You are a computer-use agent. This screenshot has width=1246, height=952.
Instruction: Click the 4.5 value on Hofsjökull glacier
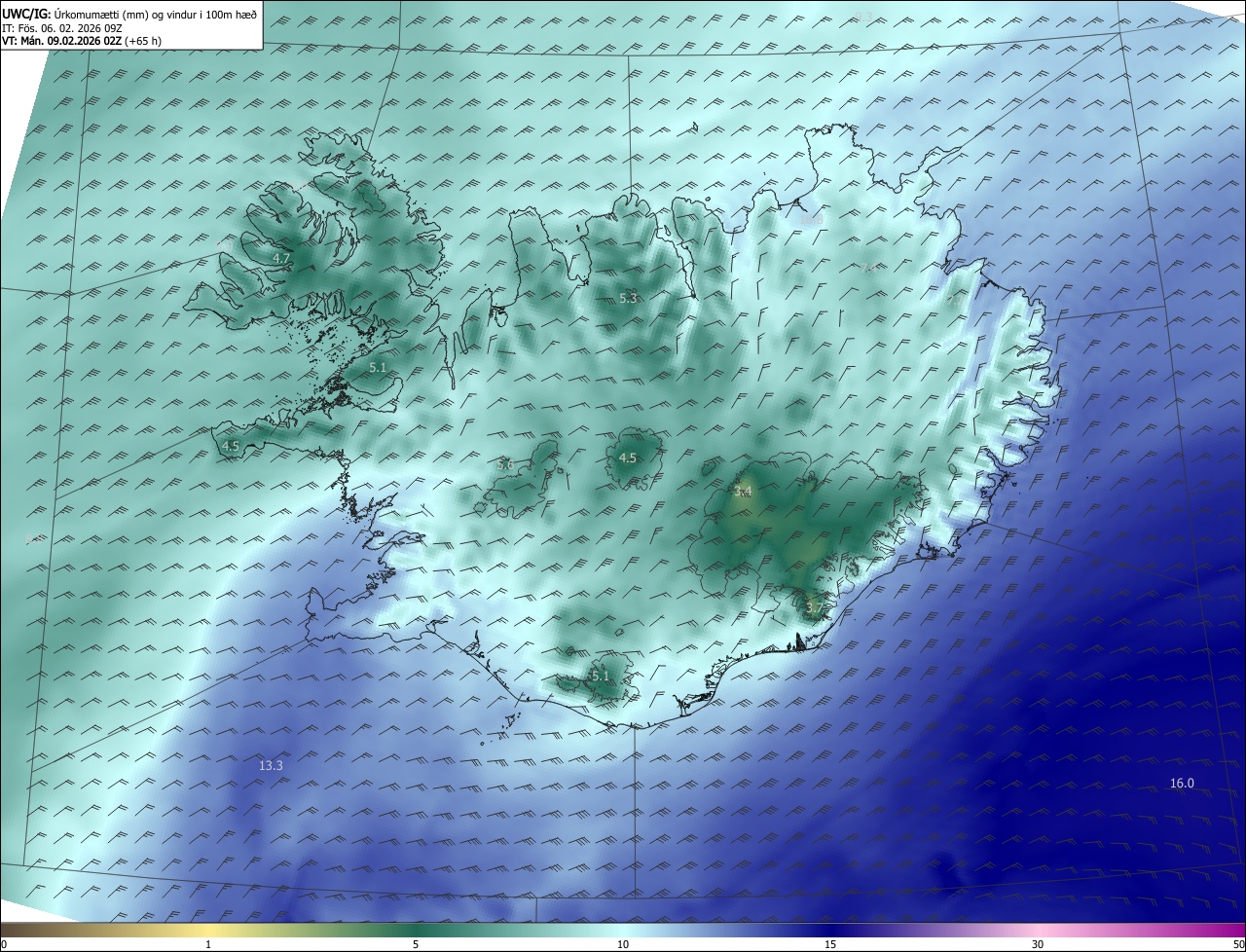pos(628,458)
